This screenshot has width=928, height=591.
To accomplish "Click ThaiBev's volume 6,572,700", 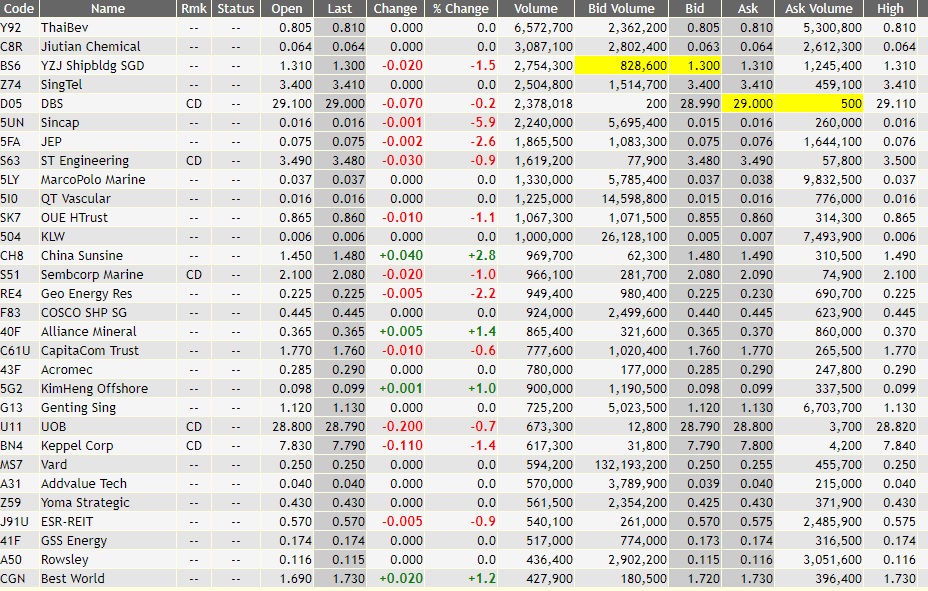I will click(543, 28).
